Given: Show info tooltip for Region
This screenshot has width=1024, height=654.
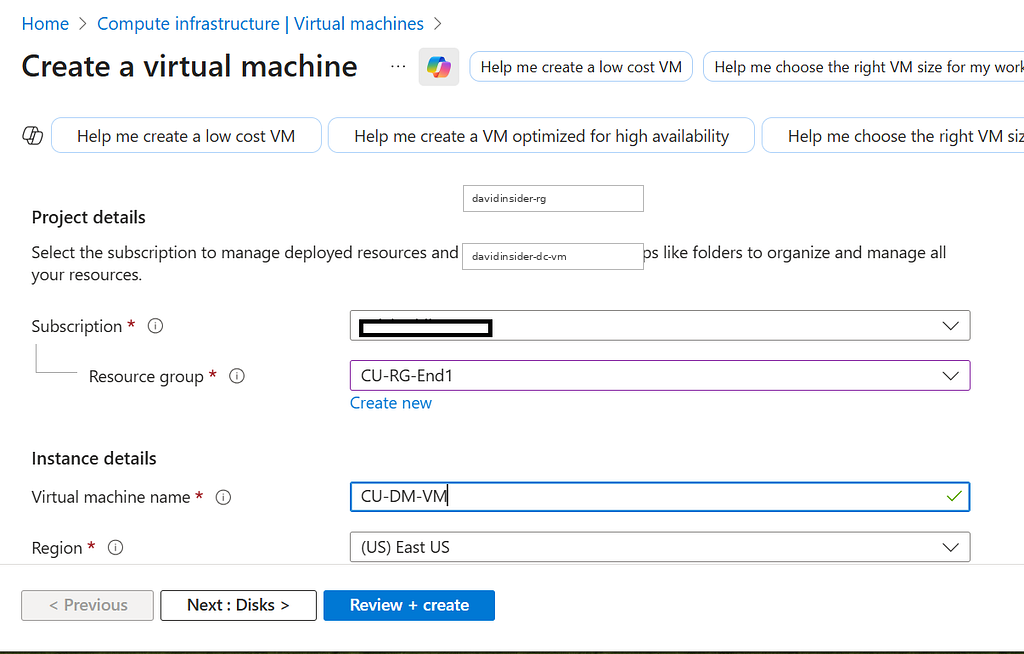Looking at the screenshot, I should pyautogui.click(x=116, y=548).
